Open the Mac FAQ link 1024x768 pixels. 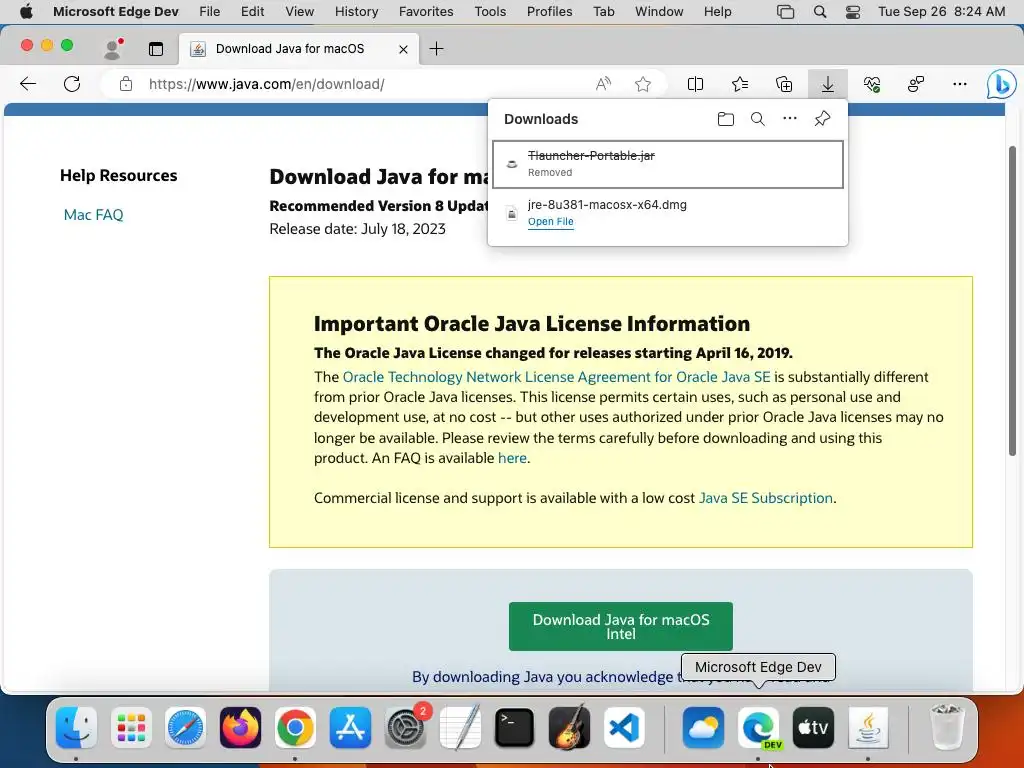[x=93, y=215]
